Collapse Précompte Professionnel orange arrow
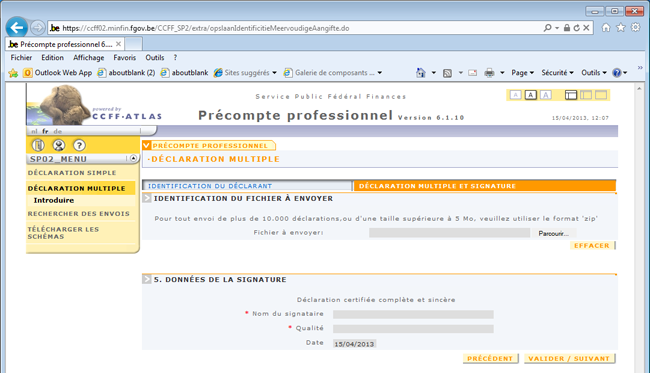Image resolution: width=650 pixels, height=373 pixels. 146,145
